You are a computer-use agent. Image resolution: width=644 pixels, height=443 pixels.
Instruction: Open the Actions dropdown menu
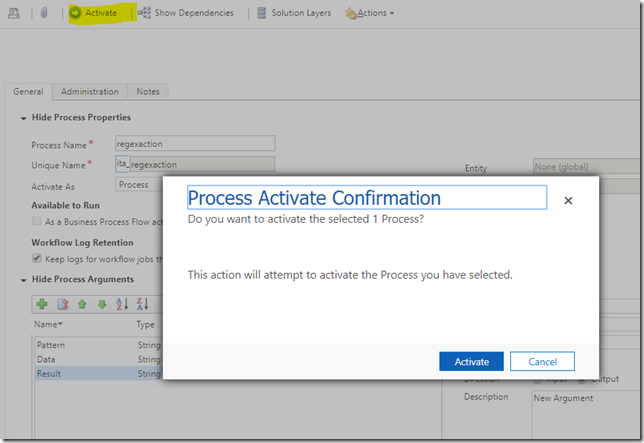pos(370,13)
